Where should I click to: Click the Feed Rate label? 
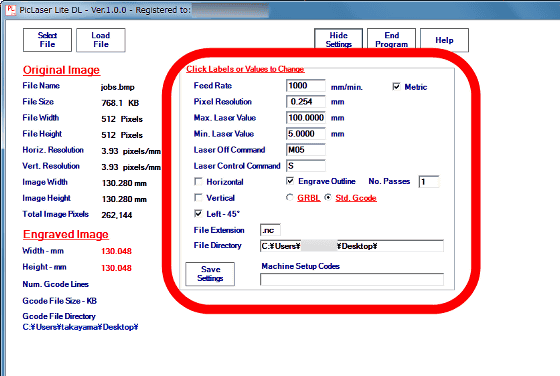(212, 86)
